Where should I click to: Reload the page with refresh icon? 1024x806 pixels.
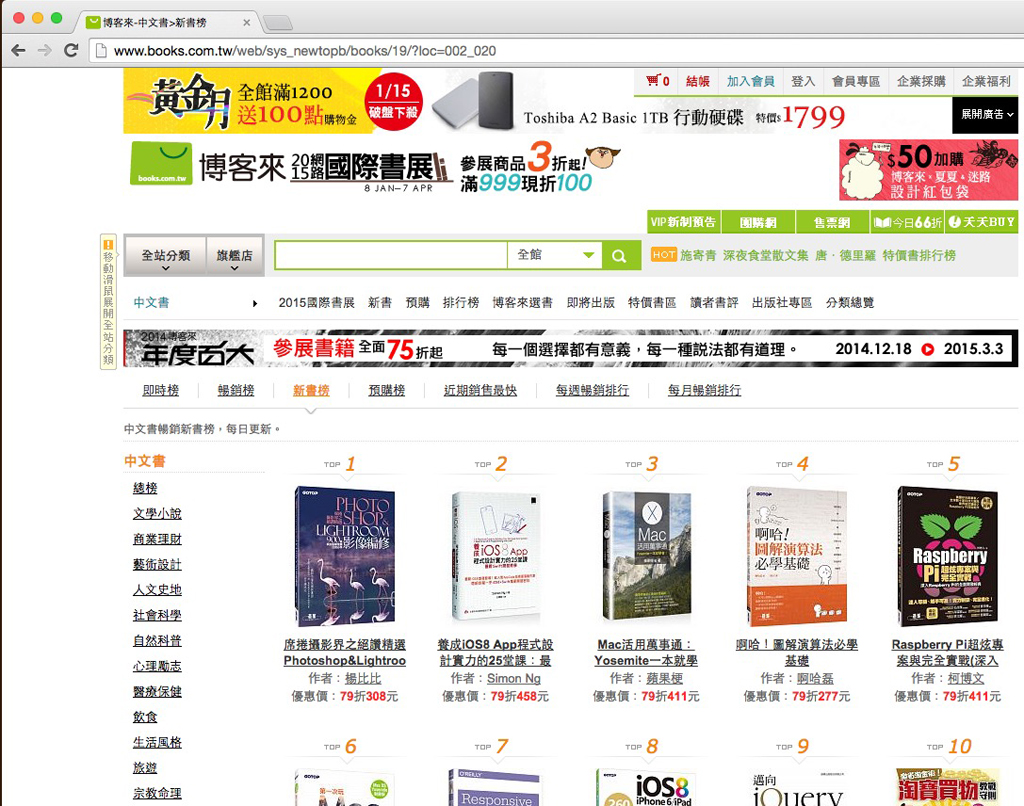pyautogui.click(x=71, y=50)
